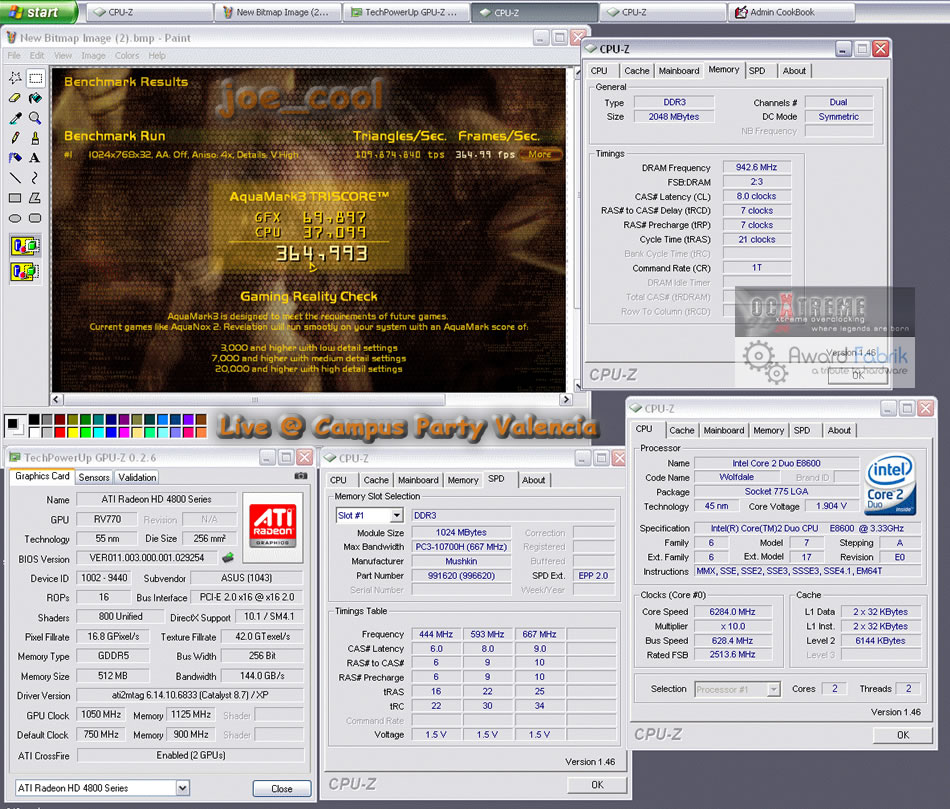Choose the Ellipse shape tool
The image size is (950, 809).
coord(15,218)
